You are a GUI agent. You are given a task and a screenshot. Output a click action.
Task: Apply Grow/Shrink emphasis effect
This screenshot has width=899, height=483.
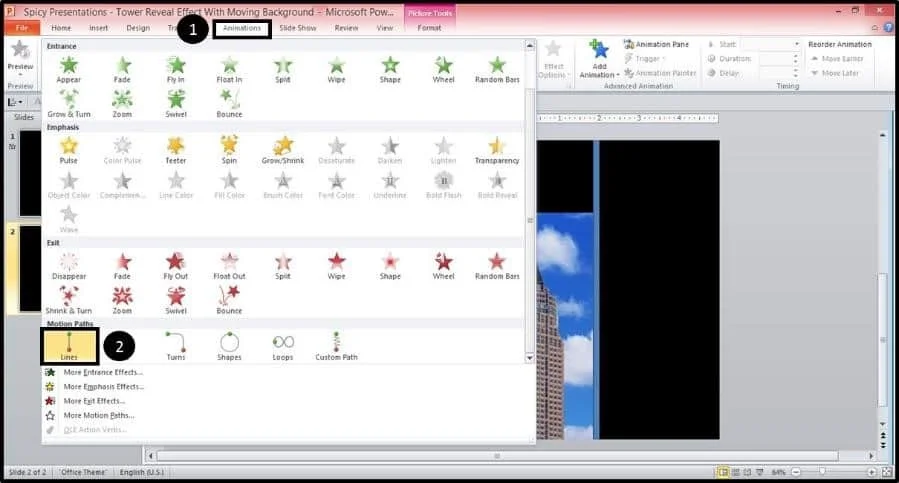[x=283, y=151]
